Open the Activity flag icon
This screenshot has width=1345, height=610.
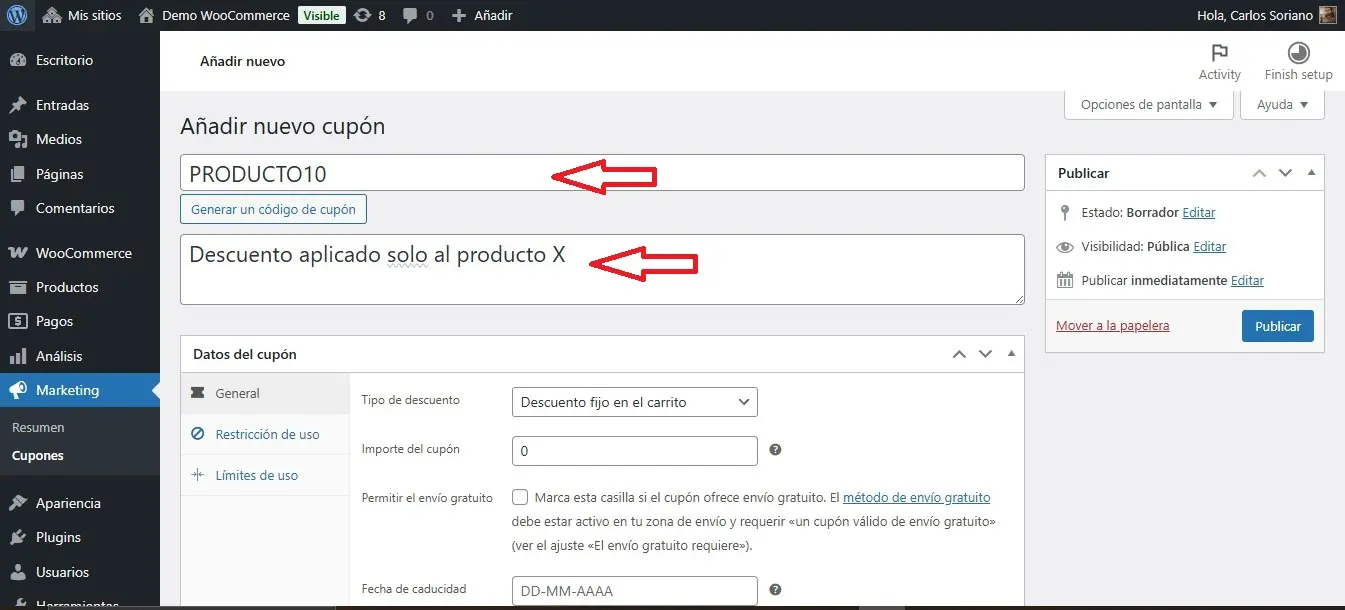click(1219, 54)
